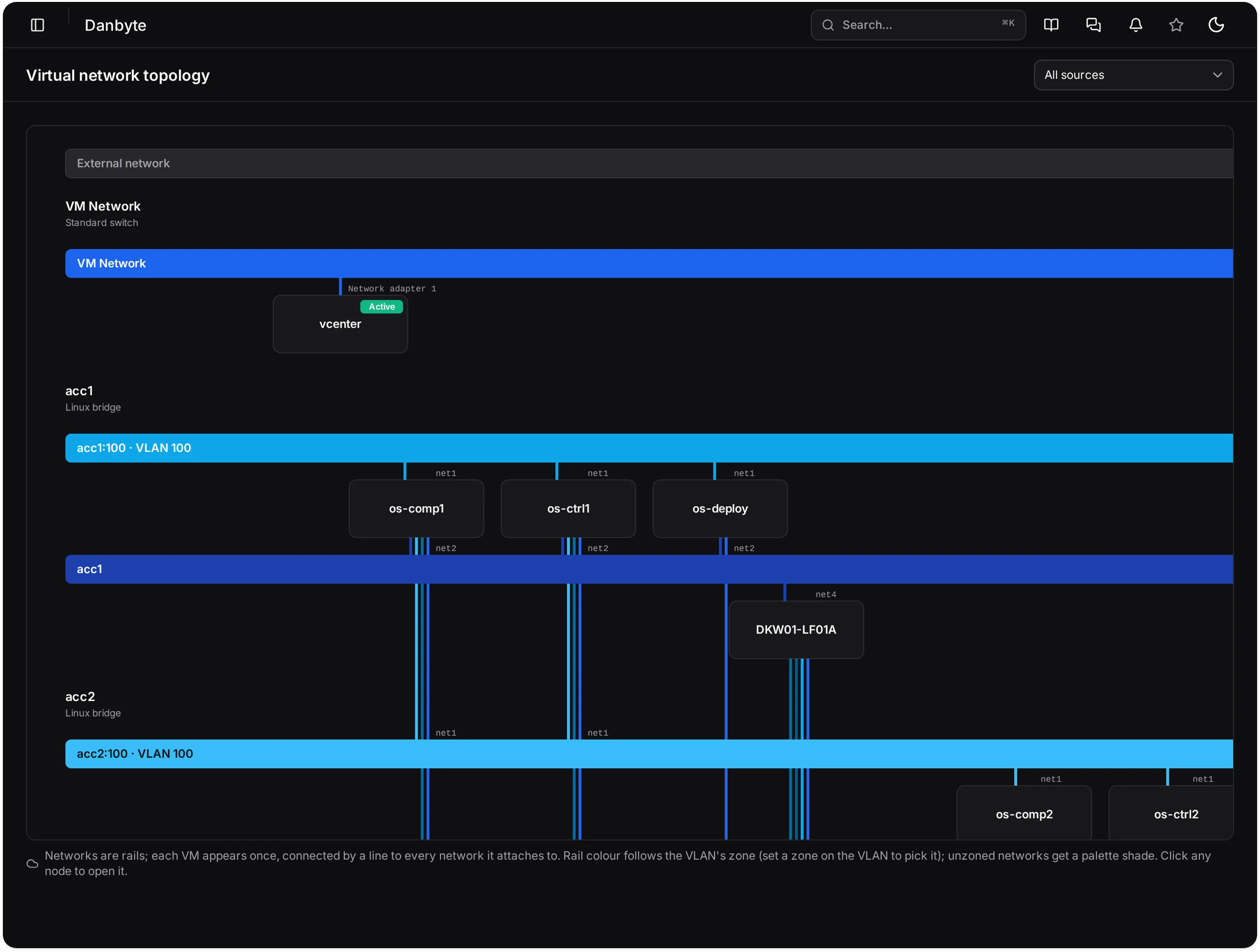Click the net1 label above os-comp2
Screen dimensions: 1260x952
pos(1050,779)
